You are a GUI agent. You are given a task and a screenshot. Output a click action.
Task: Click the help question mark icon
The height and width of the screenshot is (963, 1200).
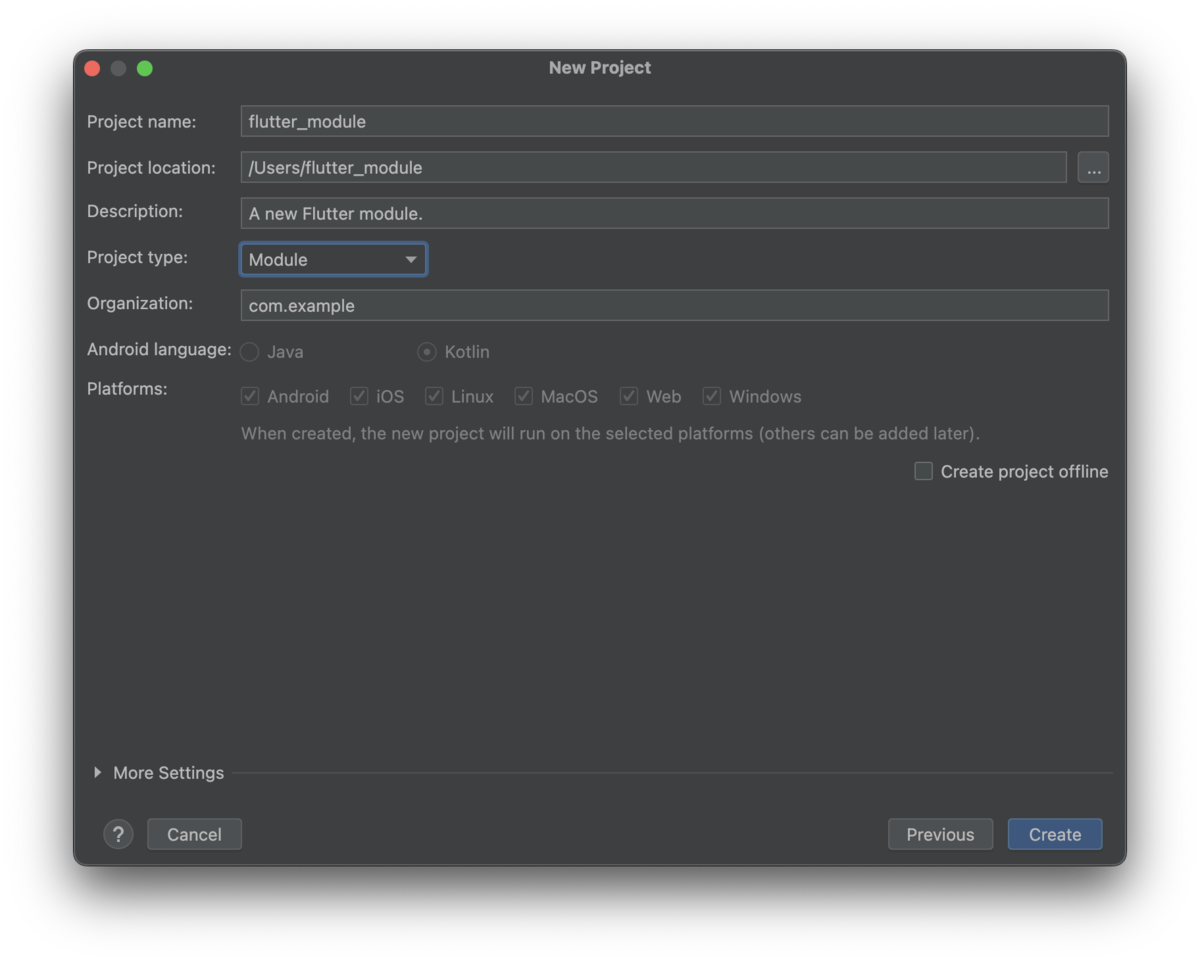pos(118,834)
